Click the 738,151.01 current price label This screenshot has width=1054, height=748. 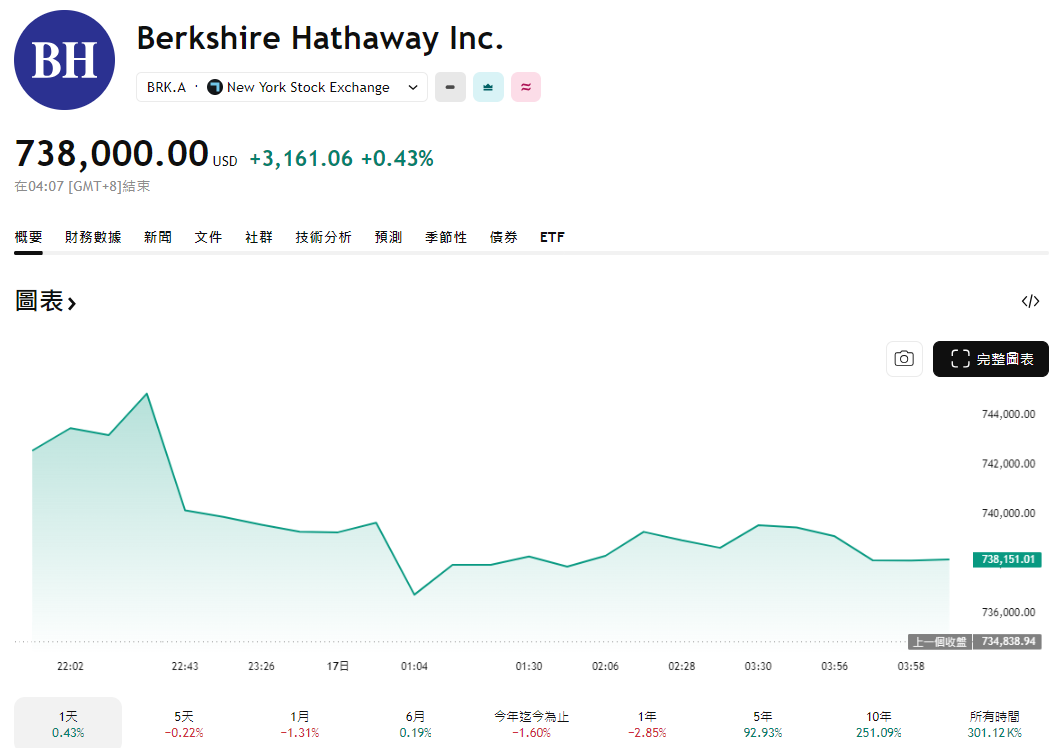1007,560
